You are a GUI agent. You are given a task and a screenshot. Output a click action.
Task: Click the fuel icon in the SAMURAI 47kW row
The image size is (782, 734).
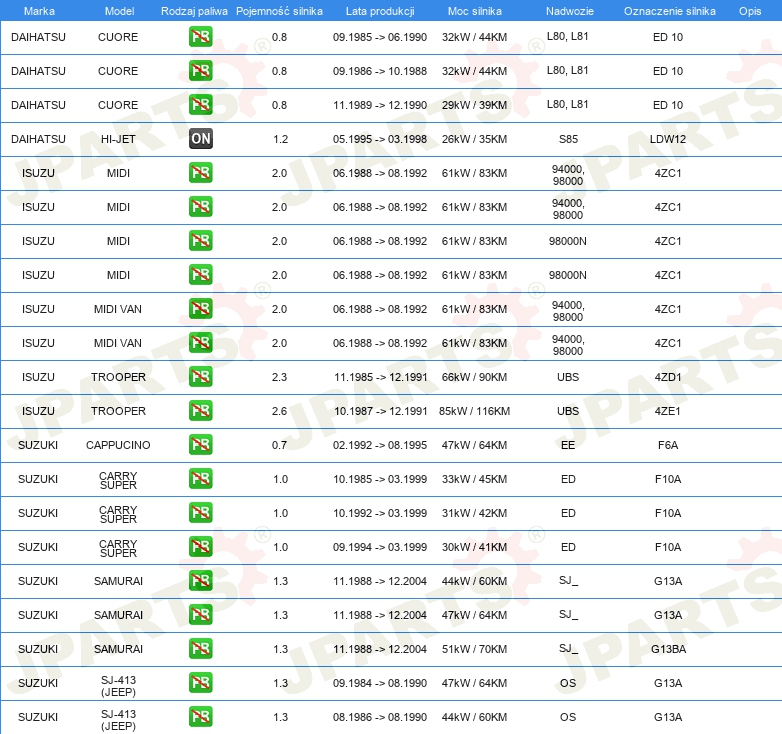(x=200, y=614)
